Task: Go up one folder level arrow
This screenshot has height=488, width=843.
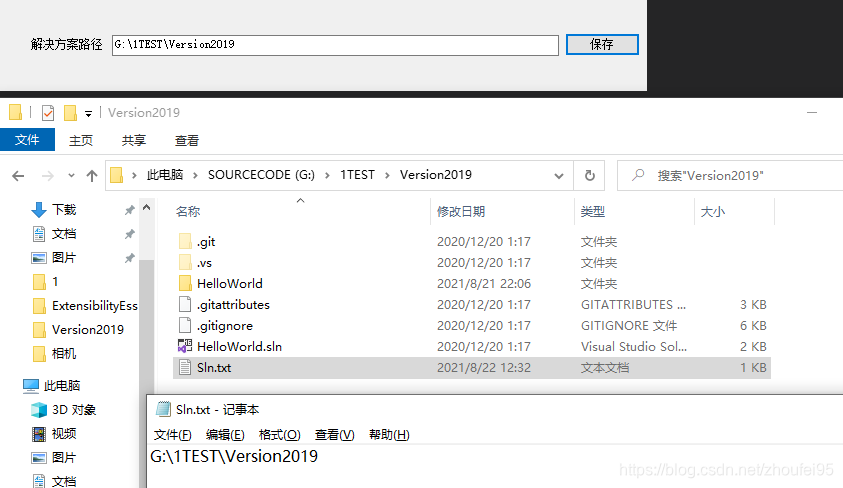Action: (x=92, y=176)
